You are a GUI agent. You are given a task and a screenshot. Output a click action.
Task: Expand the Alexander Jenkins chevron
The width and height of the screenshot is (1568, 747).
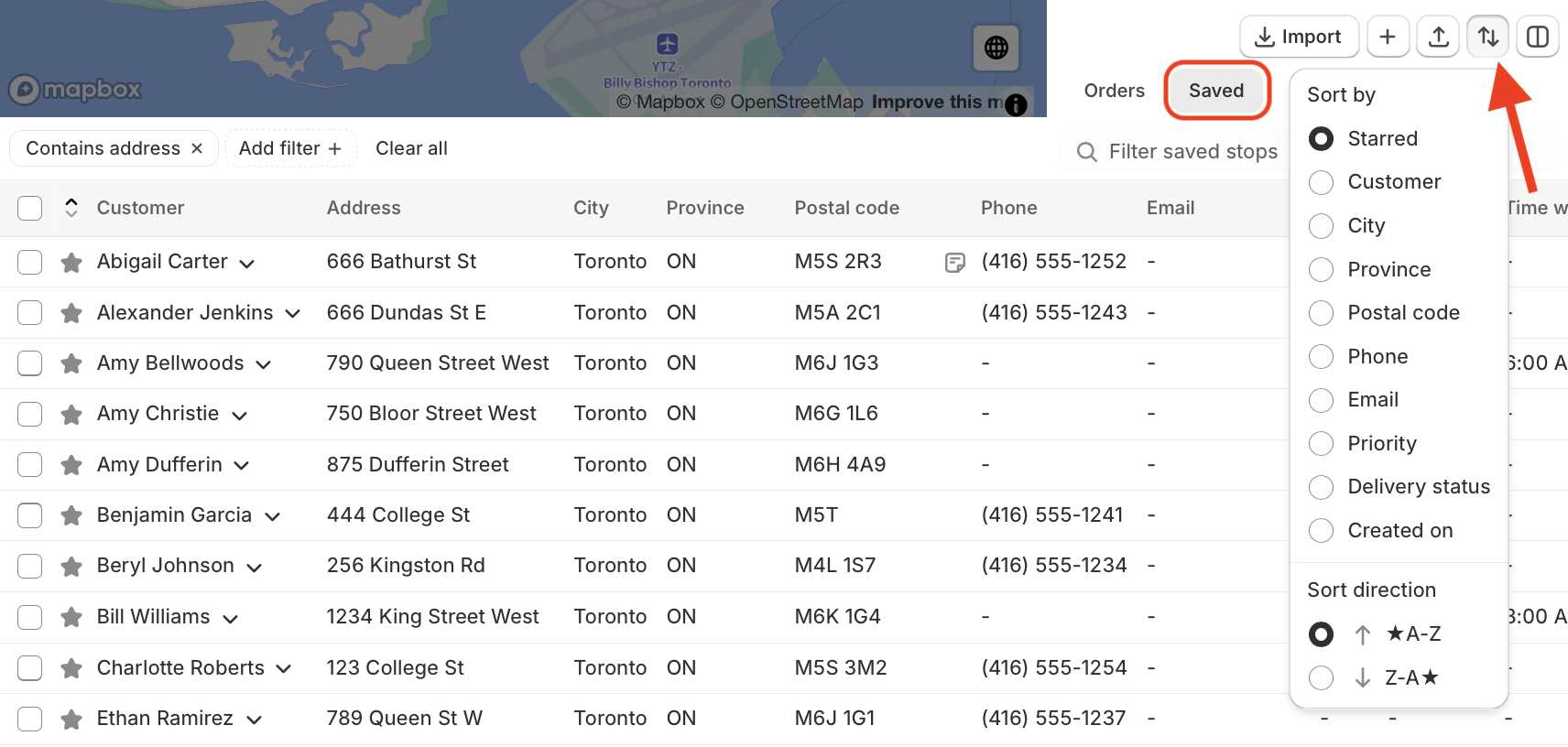point(293,314)
